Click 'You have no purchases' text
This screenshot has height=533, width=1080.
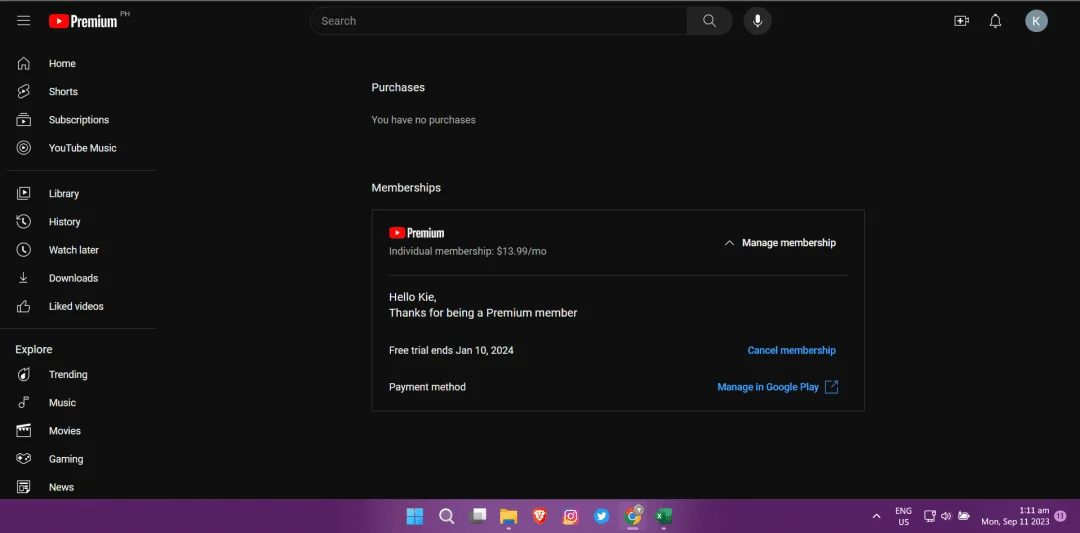[424, 120]
